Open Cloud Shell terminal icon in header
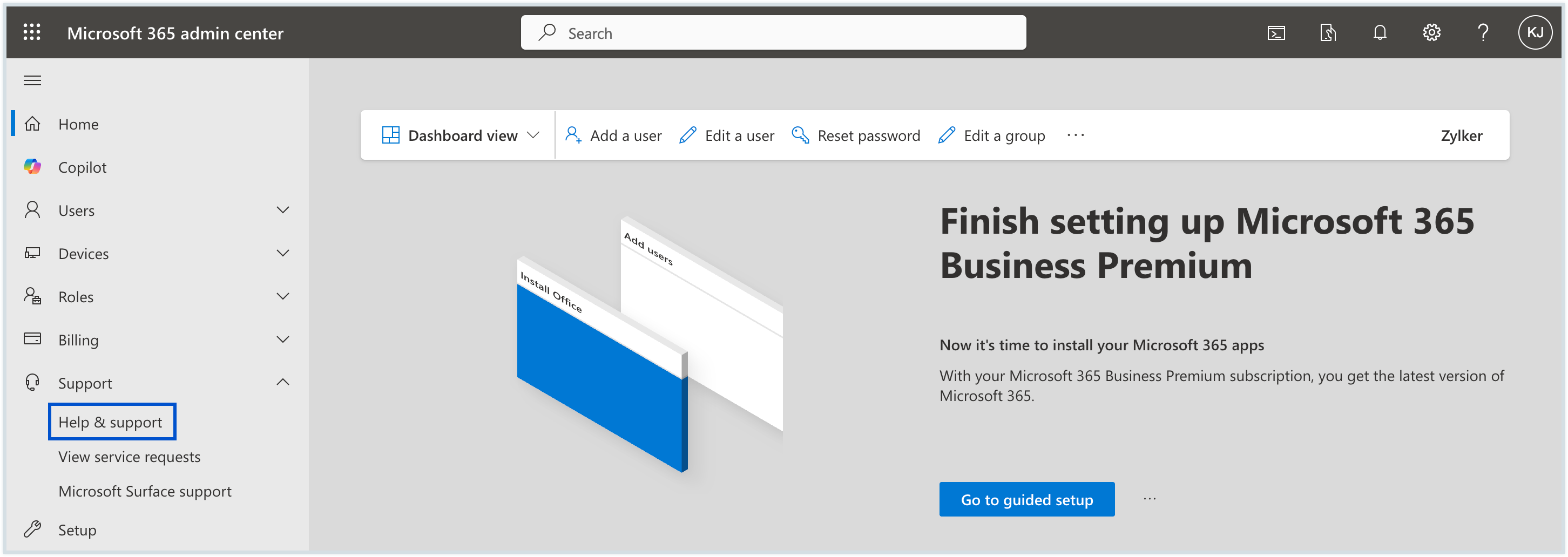The height and width of the screenshot is (557, 1568). [x=1276, y=32]
